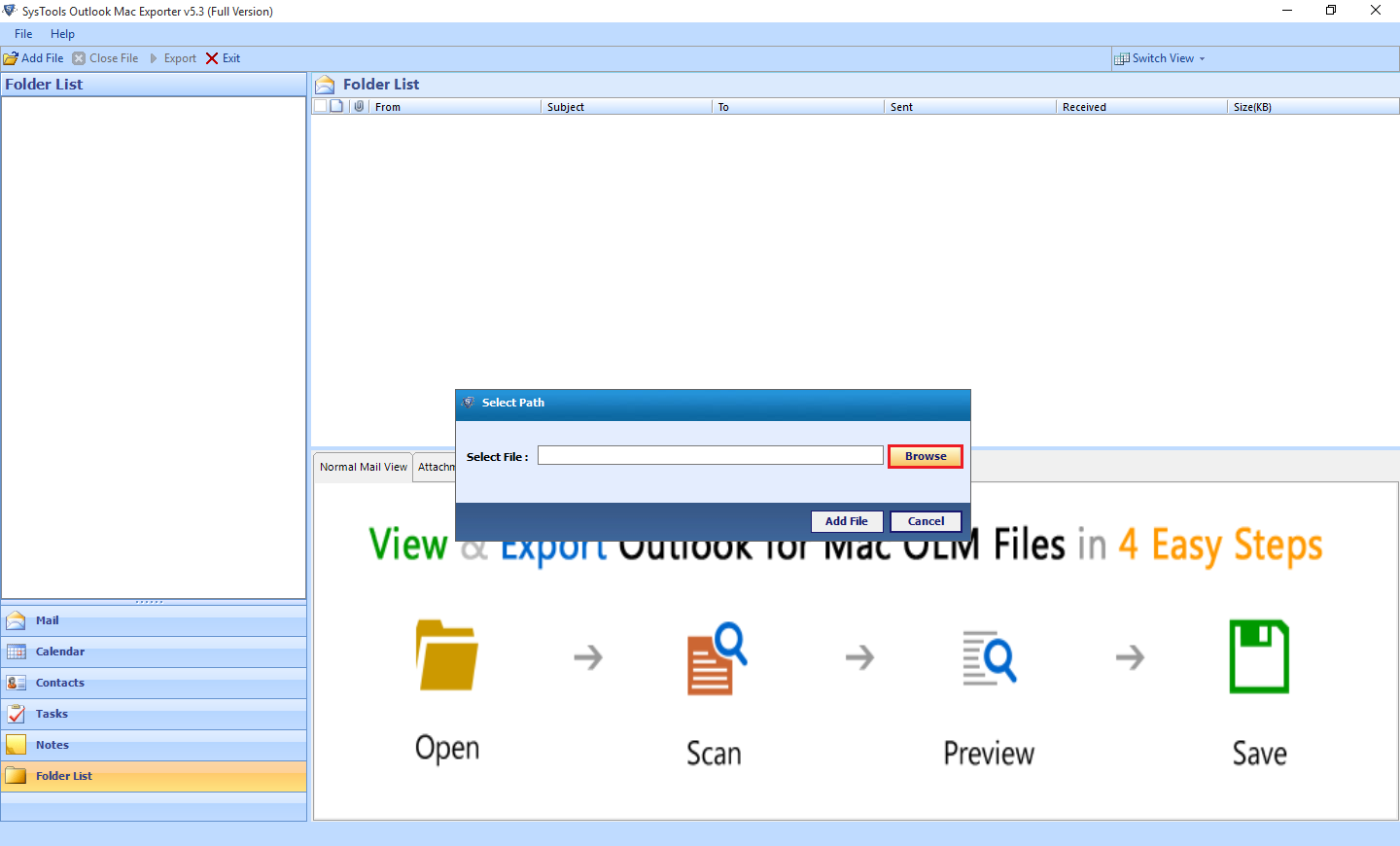Click the SysTools app icon in title bar
This screenshot has width=1400, height=846.
coord(10,11)
